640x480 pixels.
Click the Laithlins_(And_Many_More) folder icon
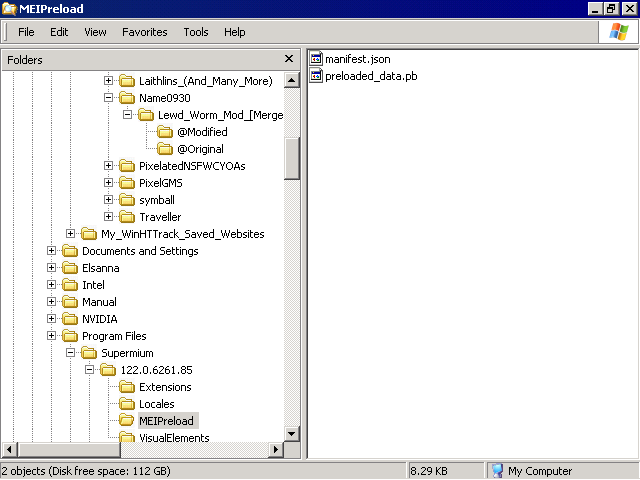click(x=127, y=81)
